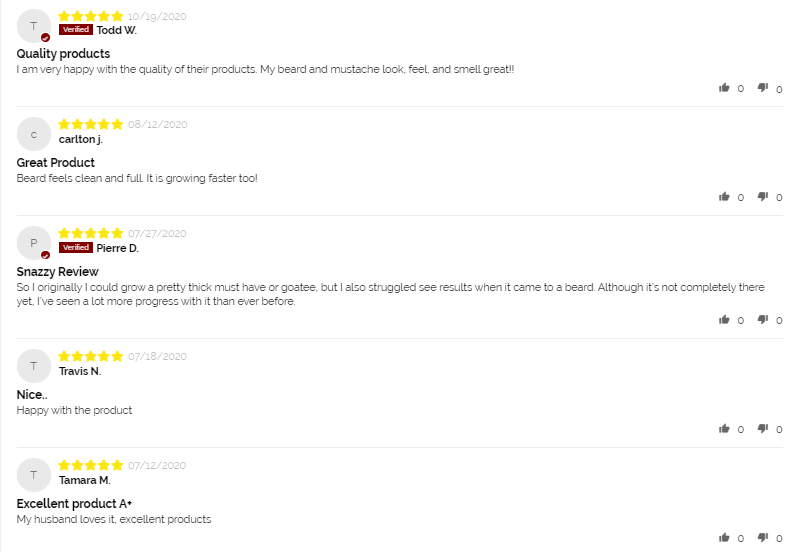
Task: Give thumbs down to Travis N.'s review
Action: pos(763,429)
